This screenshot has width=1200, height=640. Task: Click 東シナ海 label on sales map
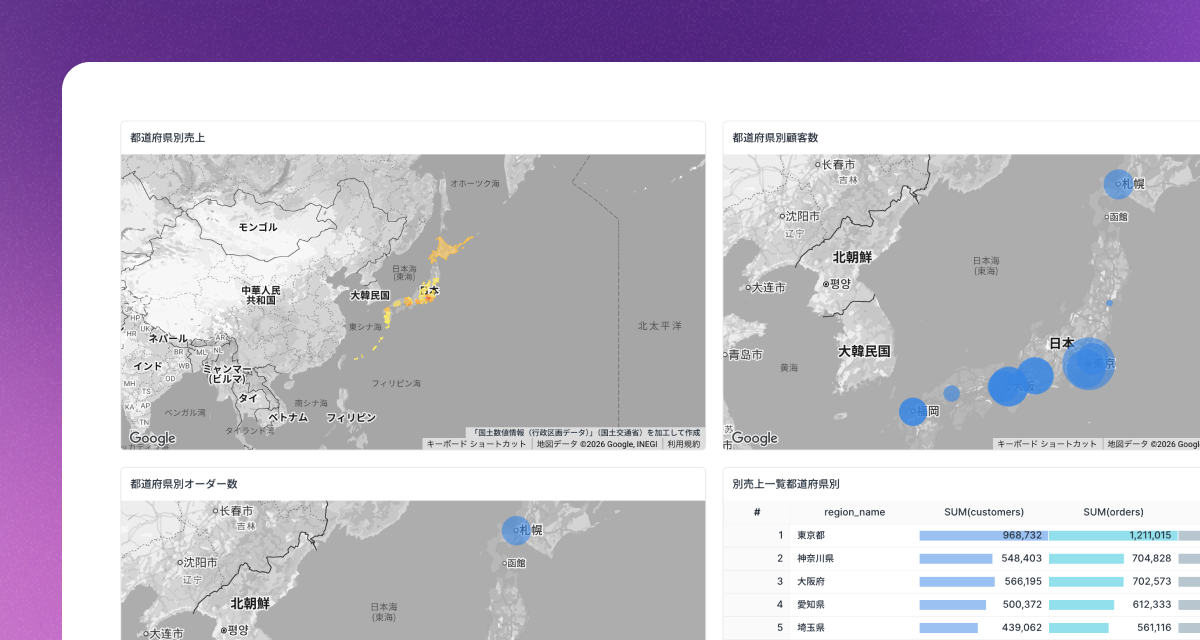(x=364, y=327)
